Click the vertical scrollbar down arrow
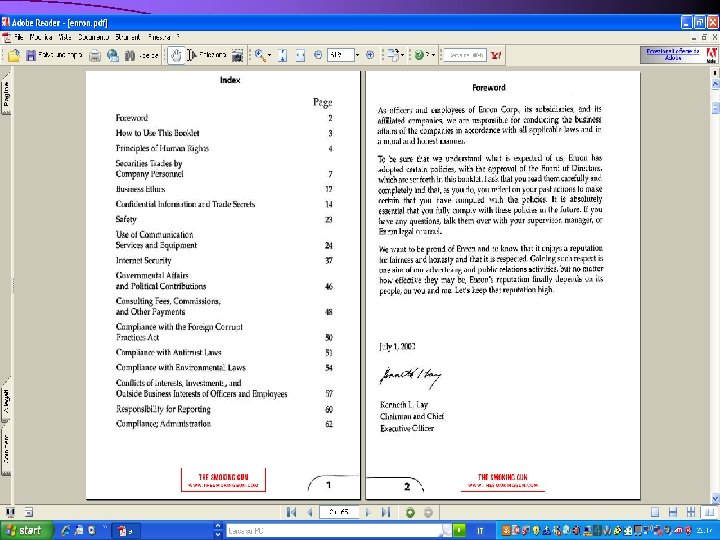 [715, 499]
